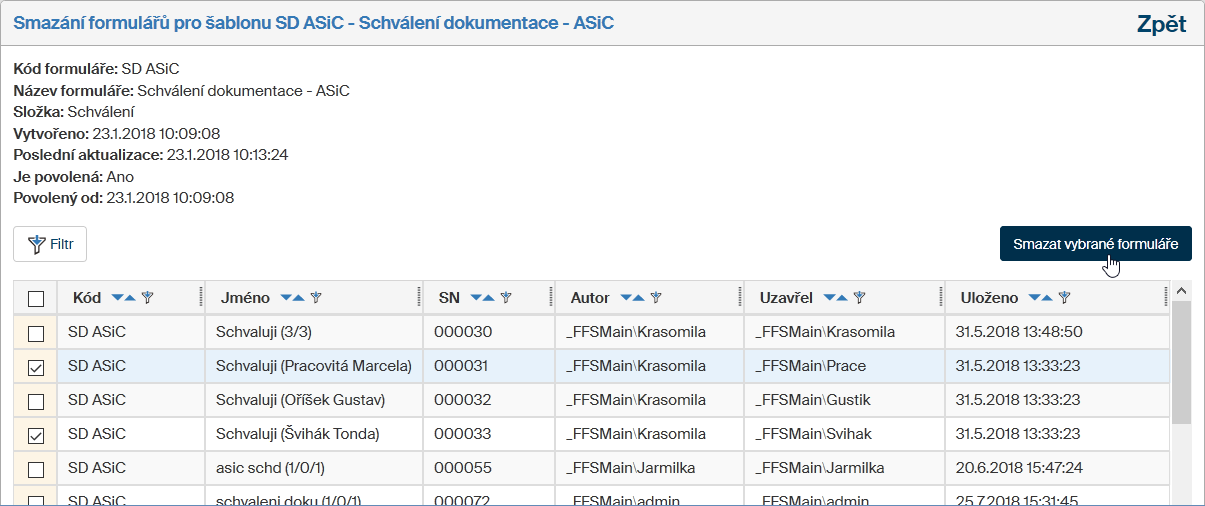This screenshot has width=1205, height=506.
Task: Sort SN column descending with down arrow
Action: tap(477, 298)
